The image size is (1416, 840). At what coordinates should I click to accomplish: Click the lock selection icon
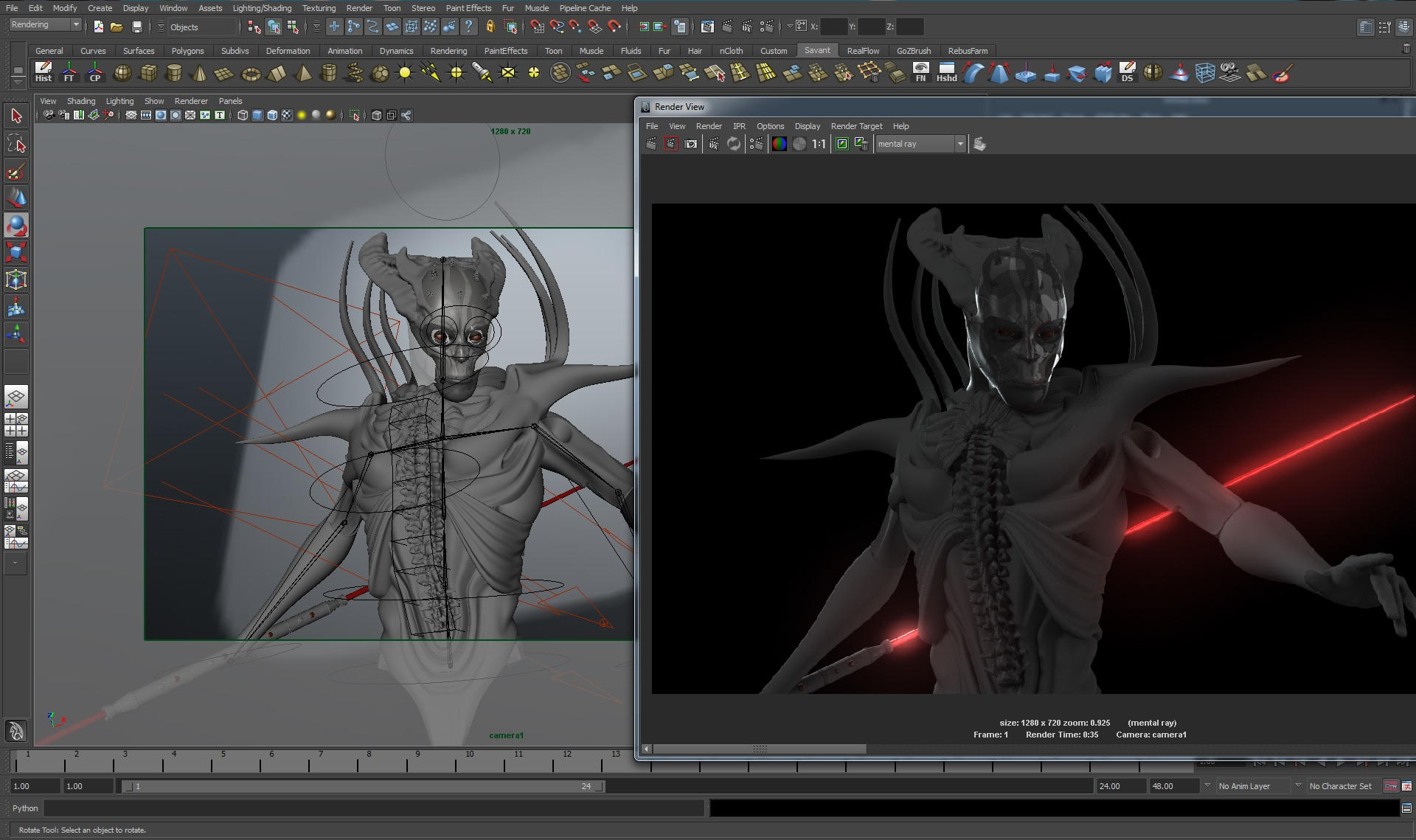click(x=490, y=27)
